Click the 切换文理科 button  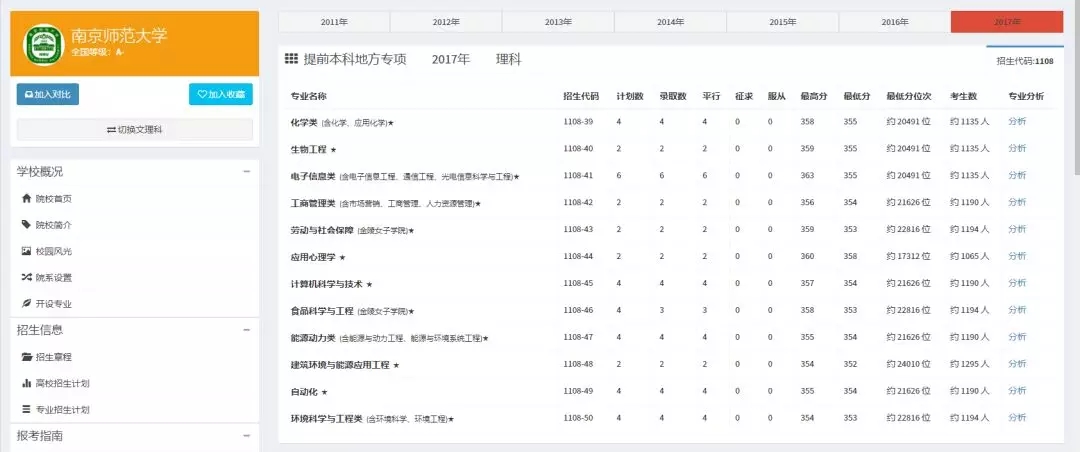coord(135,130)
